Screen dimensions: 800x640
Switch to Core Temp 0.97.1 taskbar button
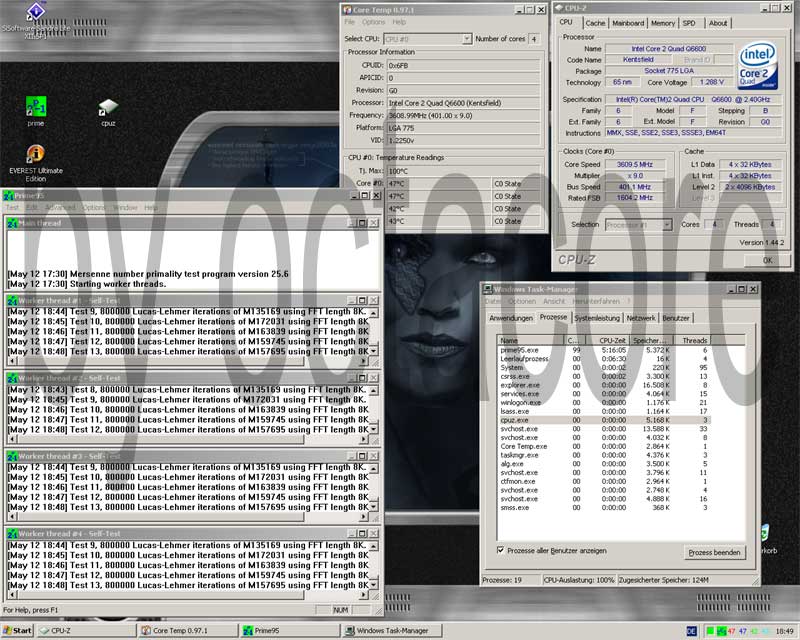(x=188, y=631)
